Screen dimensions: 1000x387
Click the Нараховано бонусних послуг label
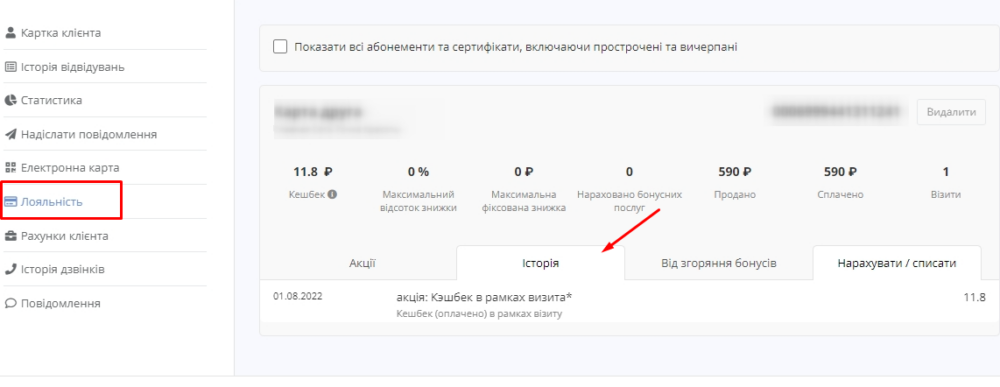pos(629,201)
